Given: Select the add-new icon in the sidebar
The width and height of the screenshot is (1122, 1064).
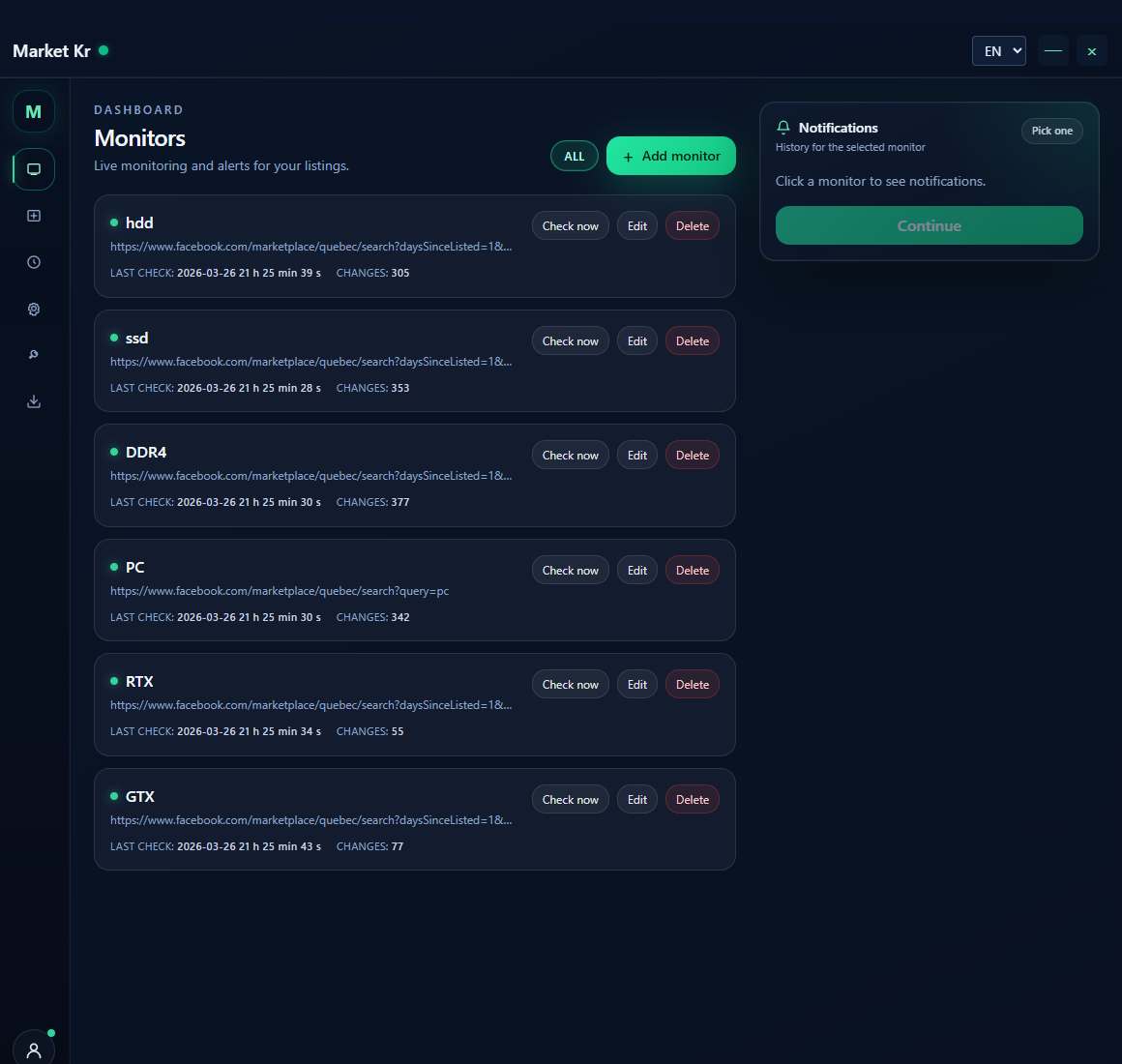Looking at the screenshot, I should click(34, 216).
